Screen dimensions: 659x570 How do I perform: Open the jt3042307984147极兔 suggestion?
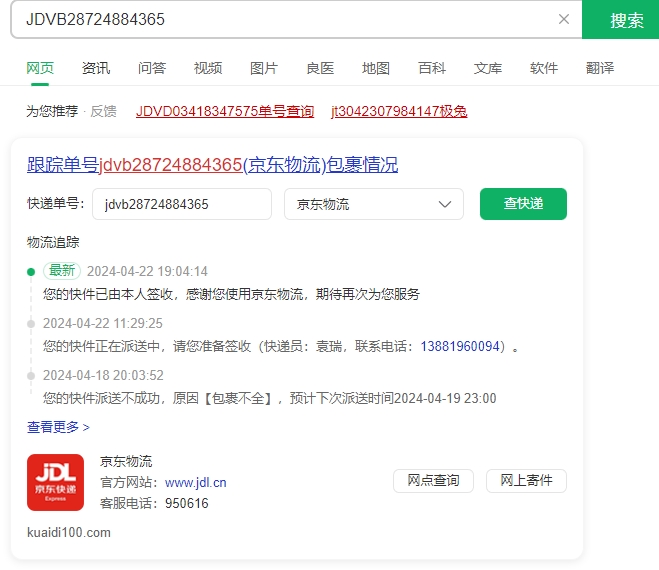point(399,111)
